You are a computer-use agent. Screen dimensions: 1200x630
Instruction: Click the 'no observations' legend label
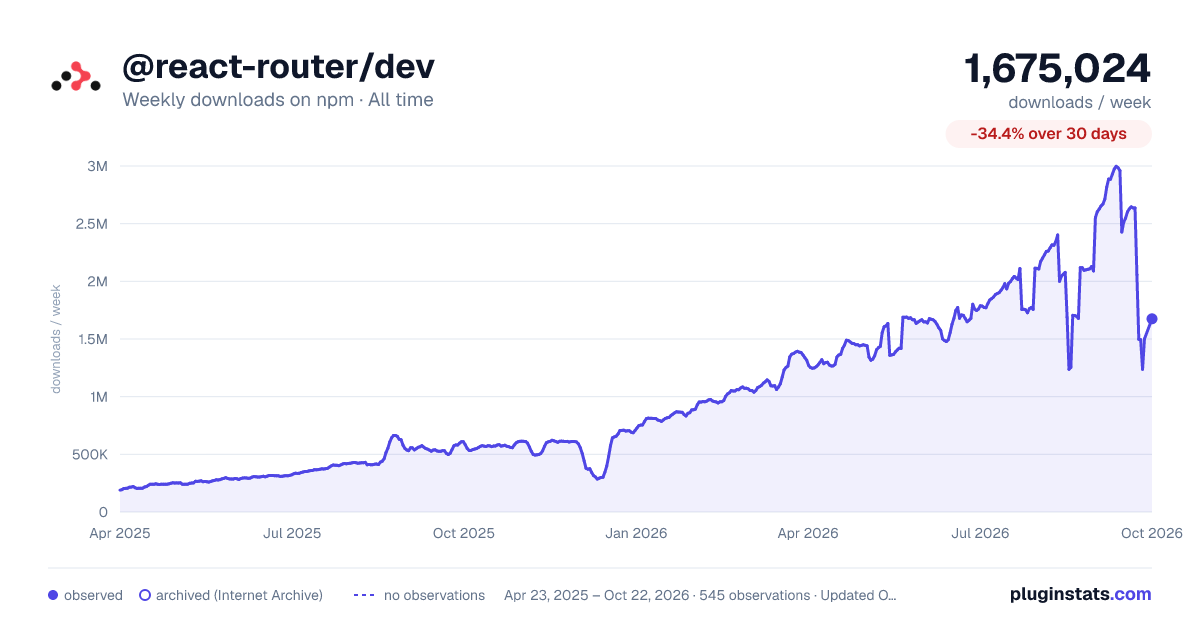pos(434,595)
